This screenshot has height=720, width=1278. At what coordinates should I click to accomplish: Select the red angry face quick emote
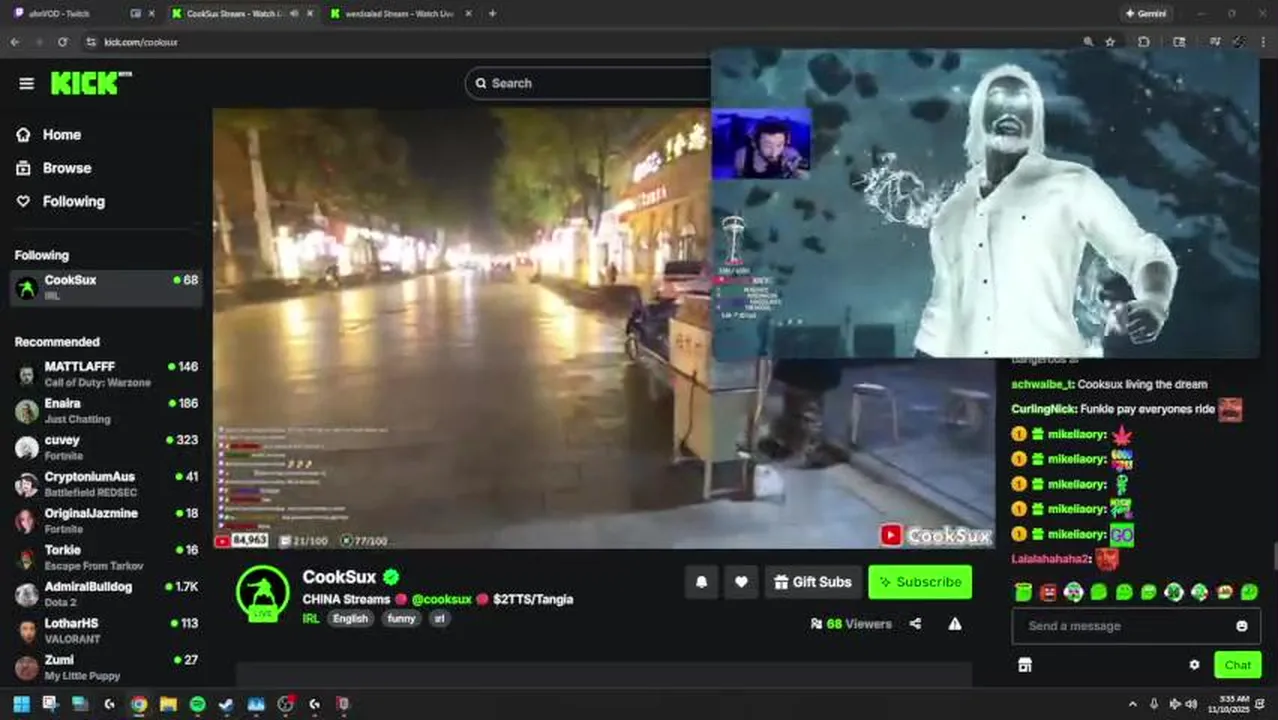tap(1048, 592)
